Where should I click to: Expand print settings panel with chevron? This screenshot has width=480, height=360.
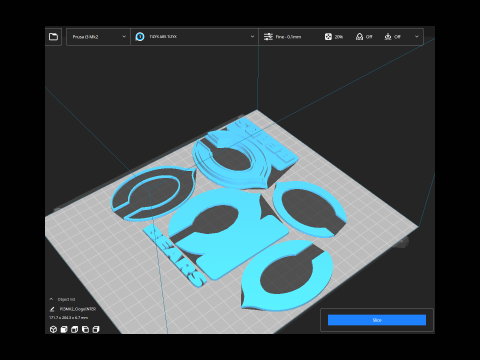(417, 37)
